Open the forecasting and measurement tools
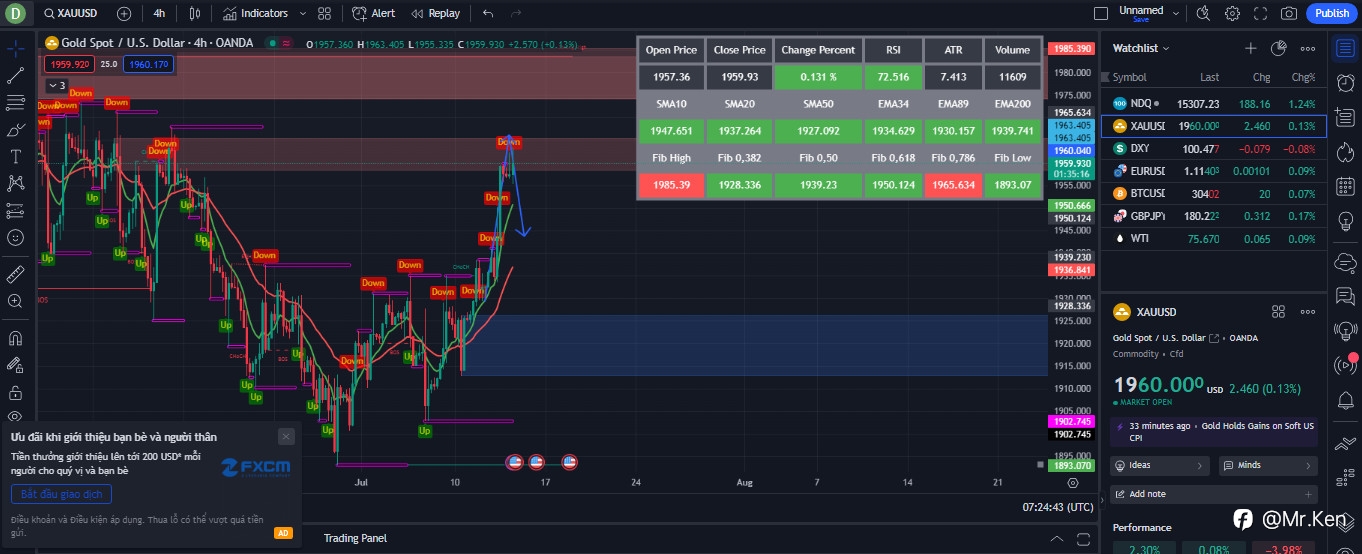 coord(15,210)
